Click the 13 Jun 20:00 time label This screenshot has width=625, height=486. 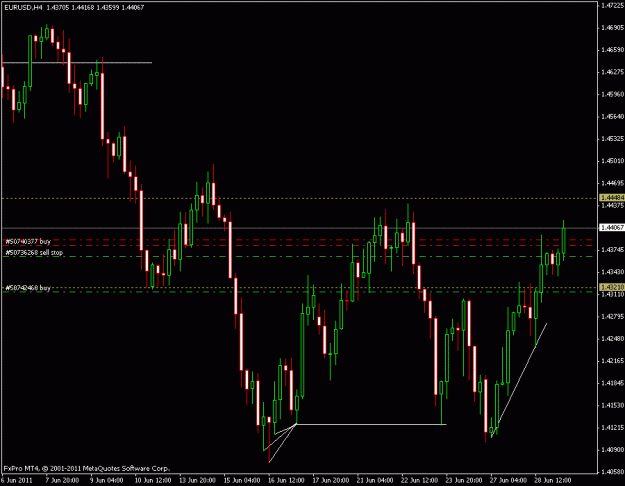point(197,480)
